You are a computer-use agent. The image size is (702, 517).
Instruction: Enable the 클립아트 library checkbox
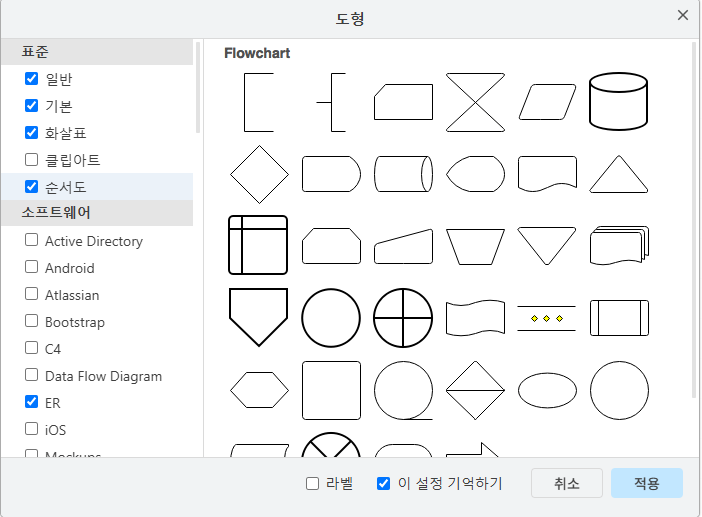point(31,159)
